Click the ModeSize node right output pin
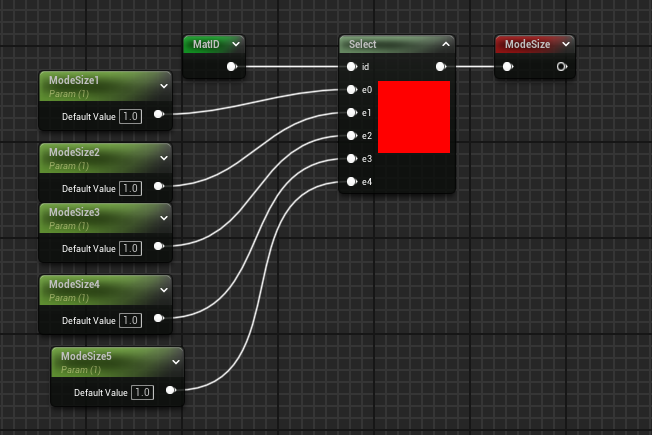The height and width of the screenshot is (435, 652). [562, 67]
